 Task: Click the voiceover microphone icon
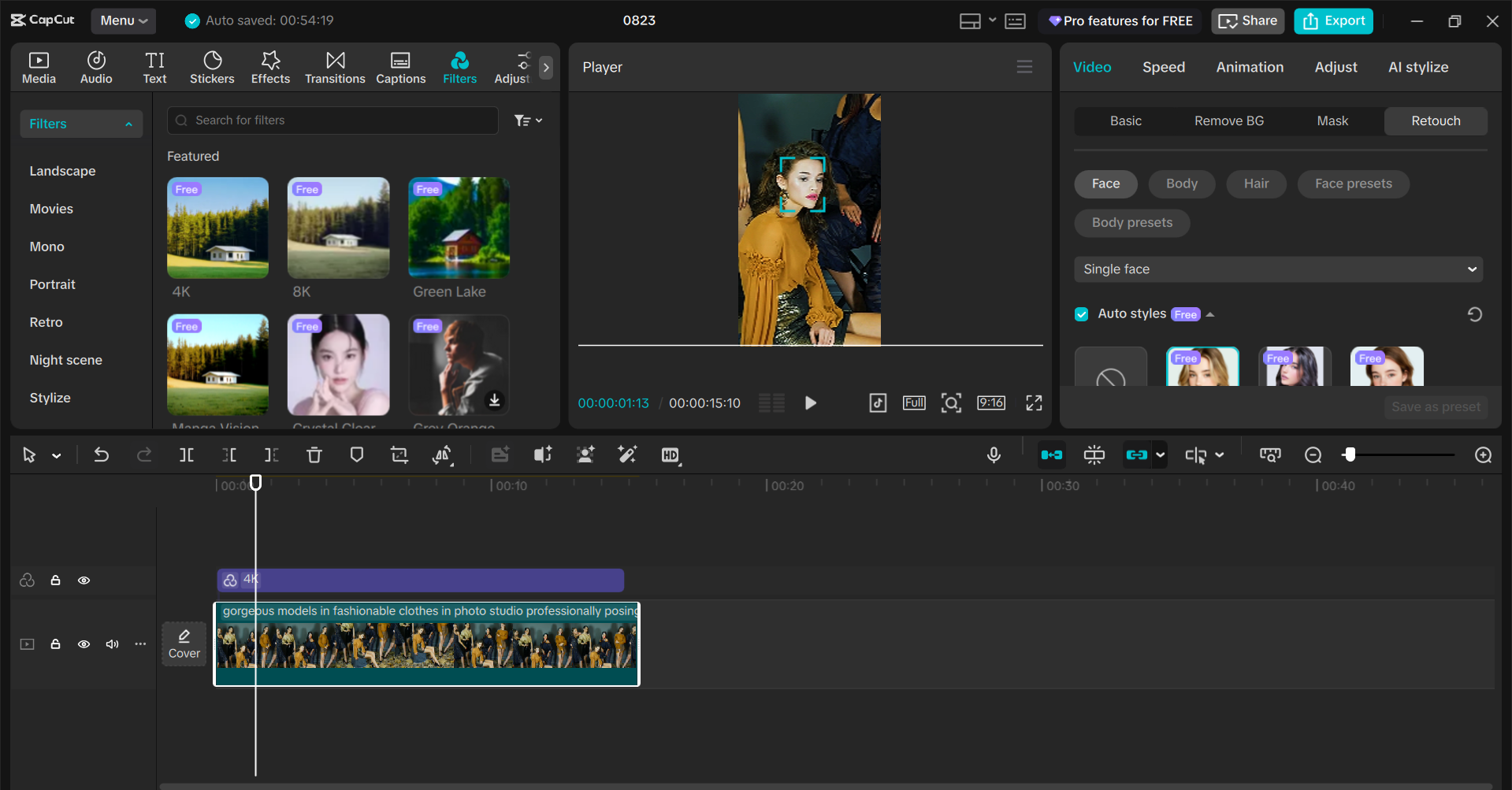(x=994, y=454)
